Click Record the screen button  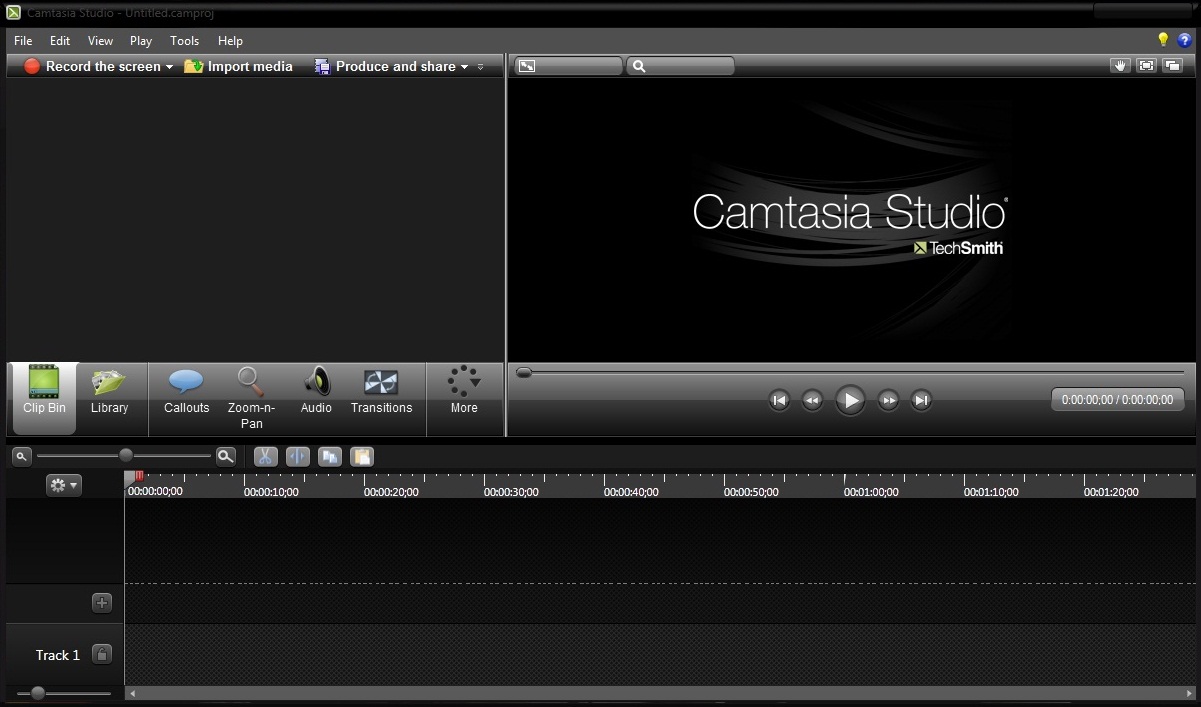(x=92, y=66)
